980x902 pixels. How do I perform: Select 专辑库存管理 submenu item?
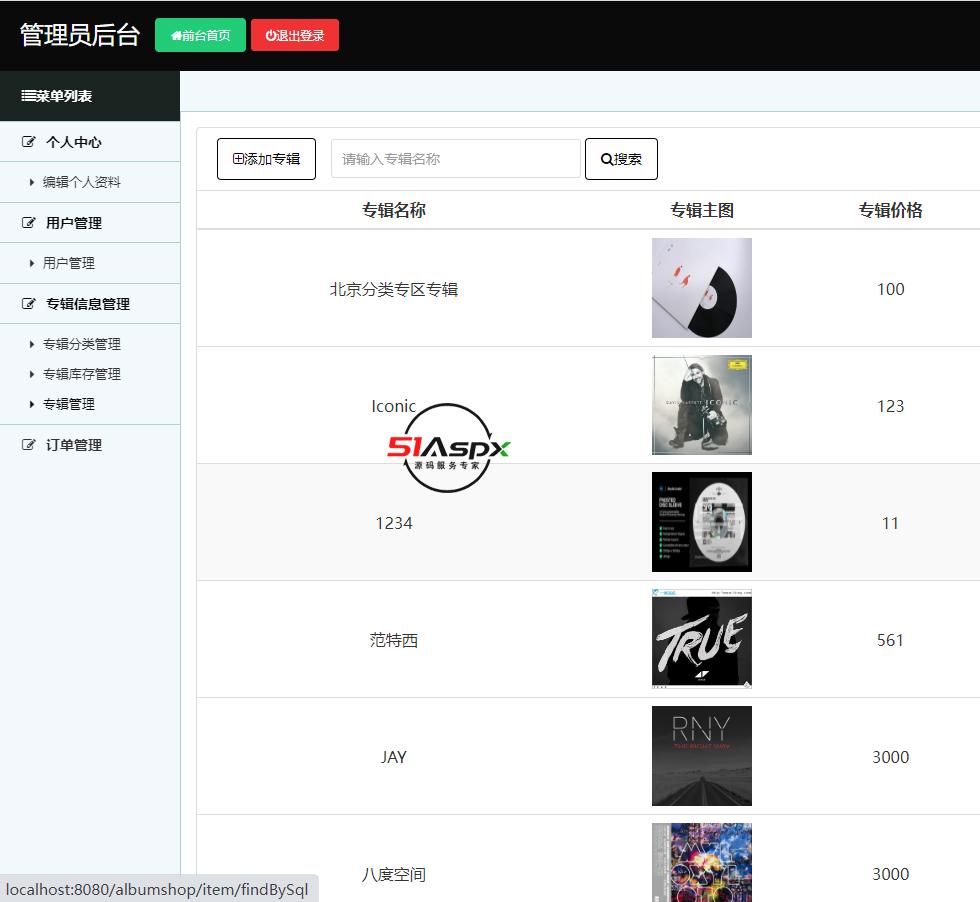click(x=82, y=374)
